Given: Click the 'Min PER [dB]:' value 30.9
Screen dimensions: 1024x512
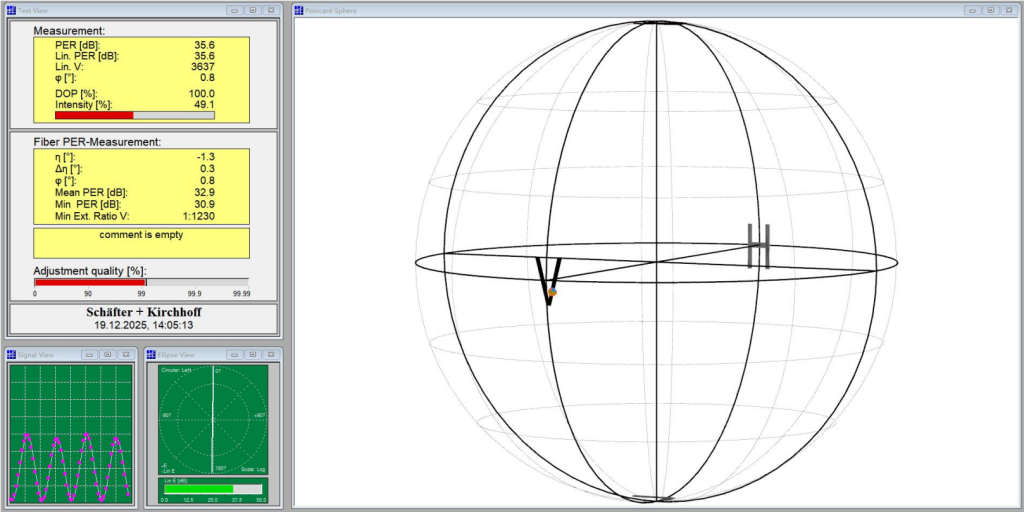Looking at the screenshot, I should tap(204, 204).
